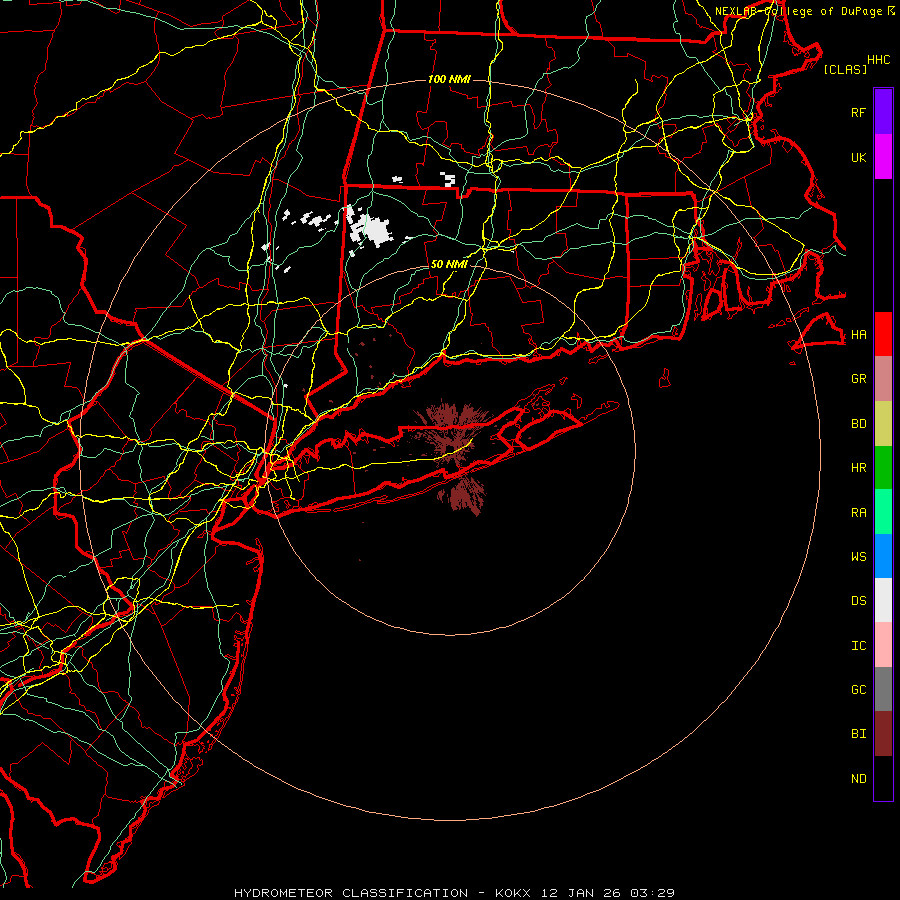
Task: Click the GR legend label
Action: [x=858, y=379]
